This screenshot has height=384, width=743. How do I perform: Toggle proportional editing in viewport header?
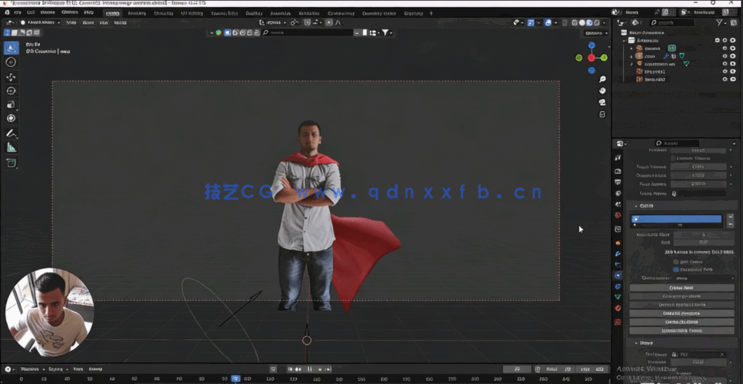pyautogui.click(x=330, y=22)
